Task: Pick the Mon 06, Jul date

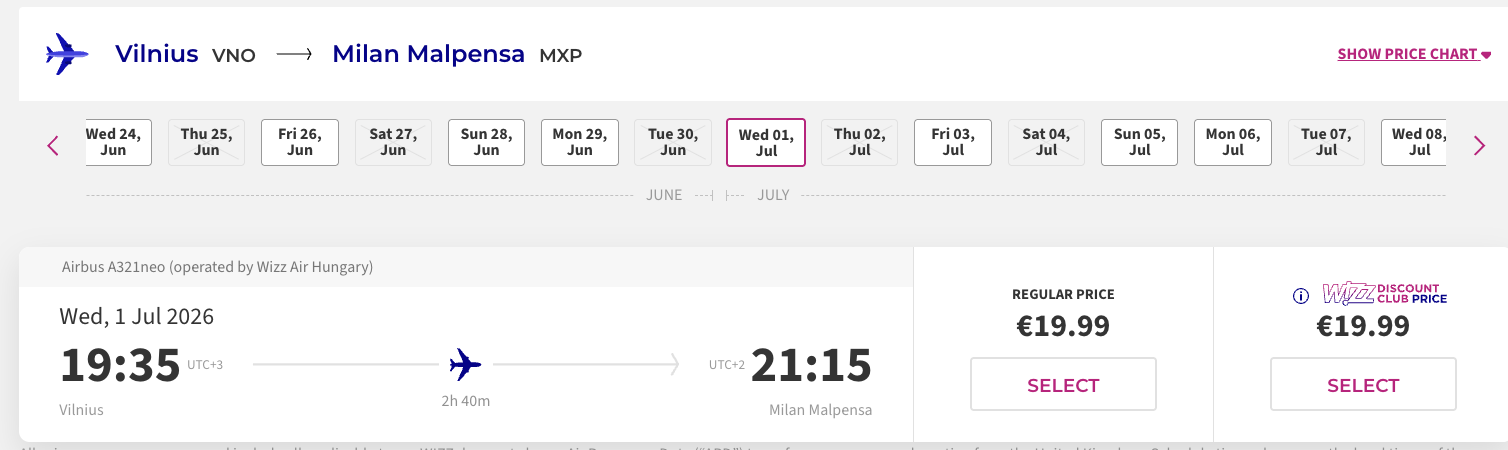Action: [x=1232, y=142]
